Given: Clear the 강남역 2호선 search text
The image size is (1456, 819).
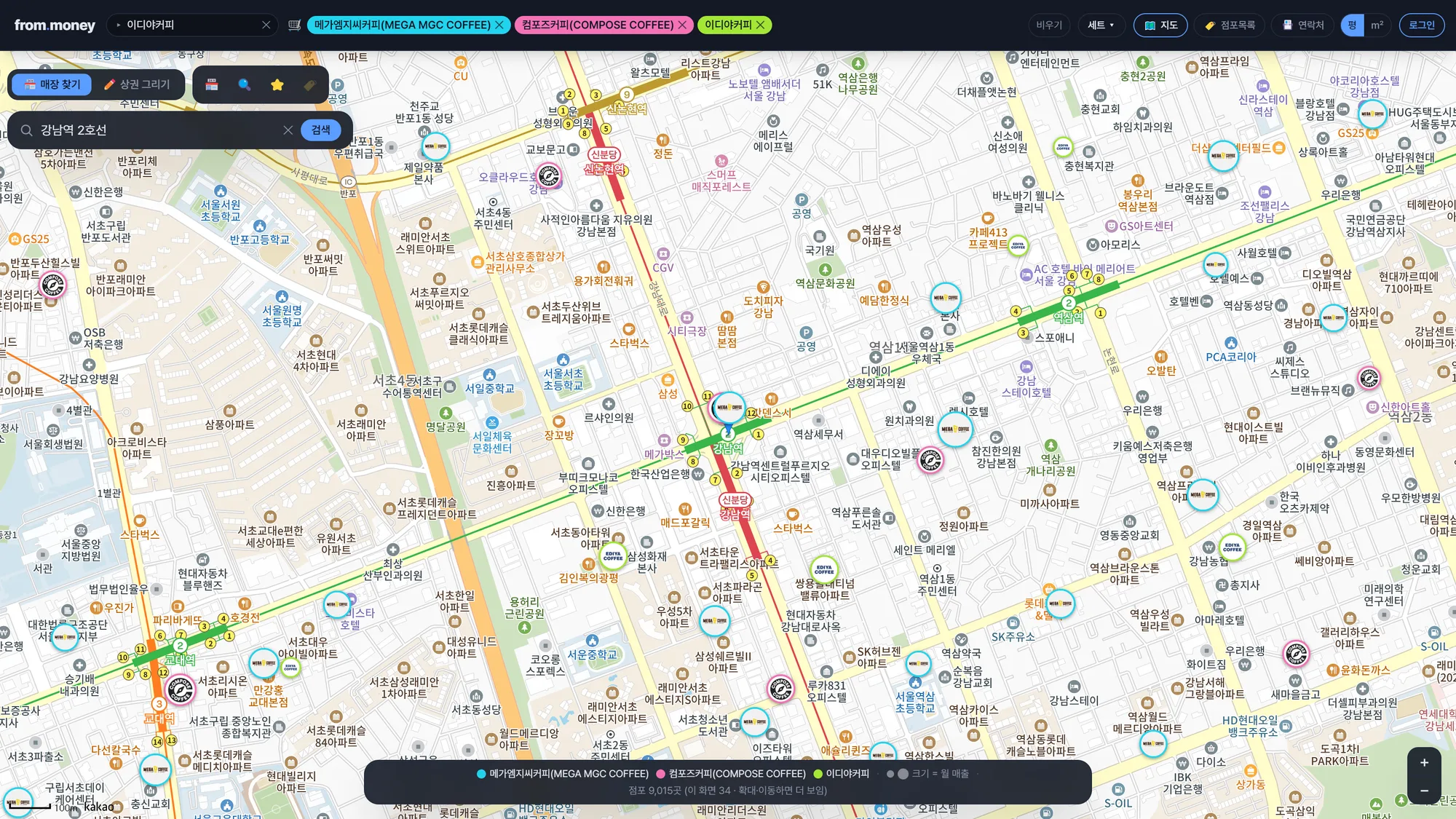Looking at the screenshot, I should (288, 130).
